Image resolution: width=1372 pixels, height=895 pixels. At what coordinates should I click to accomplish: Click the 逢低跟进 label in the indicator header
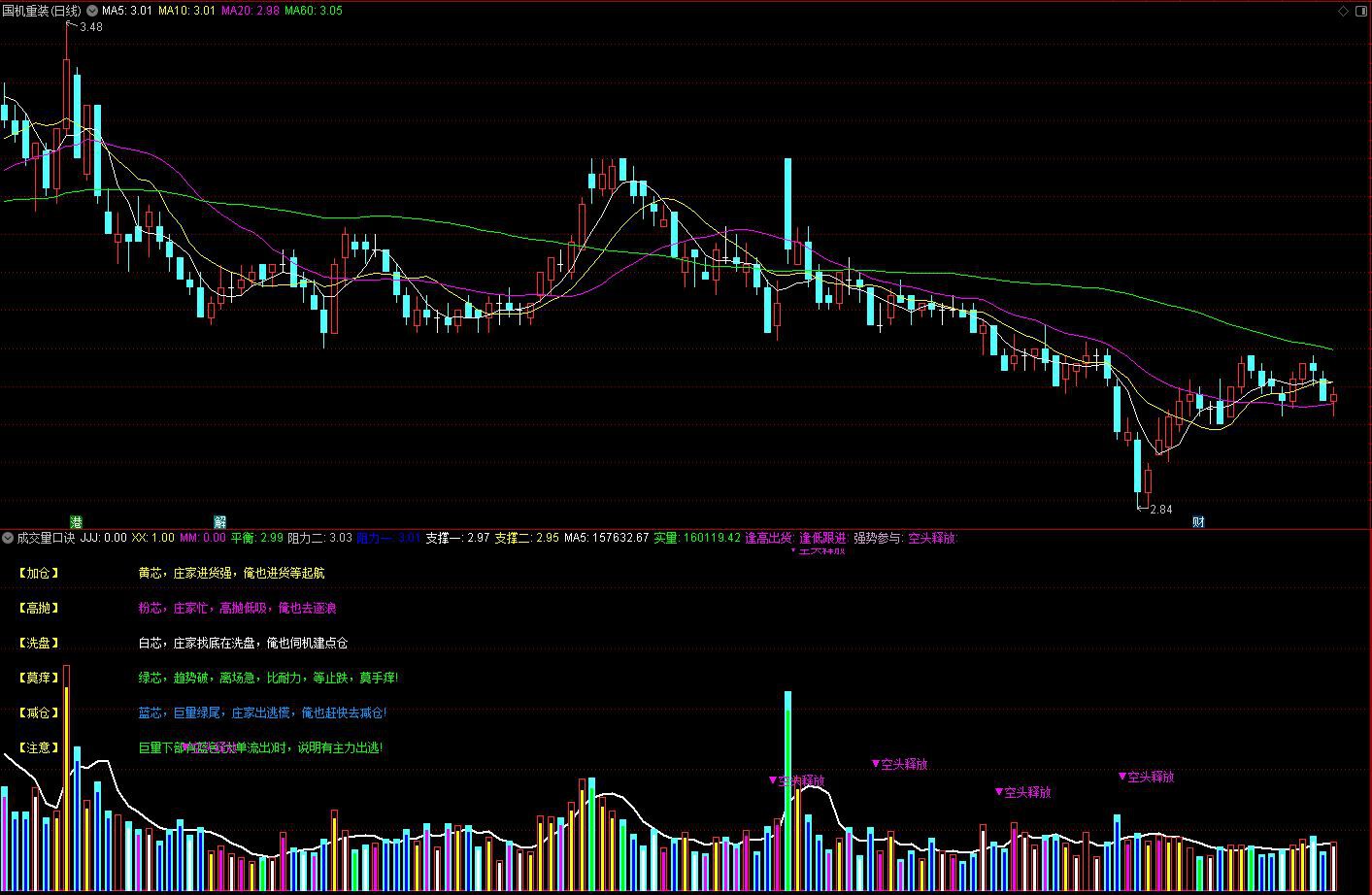click(x=823, y=538)
